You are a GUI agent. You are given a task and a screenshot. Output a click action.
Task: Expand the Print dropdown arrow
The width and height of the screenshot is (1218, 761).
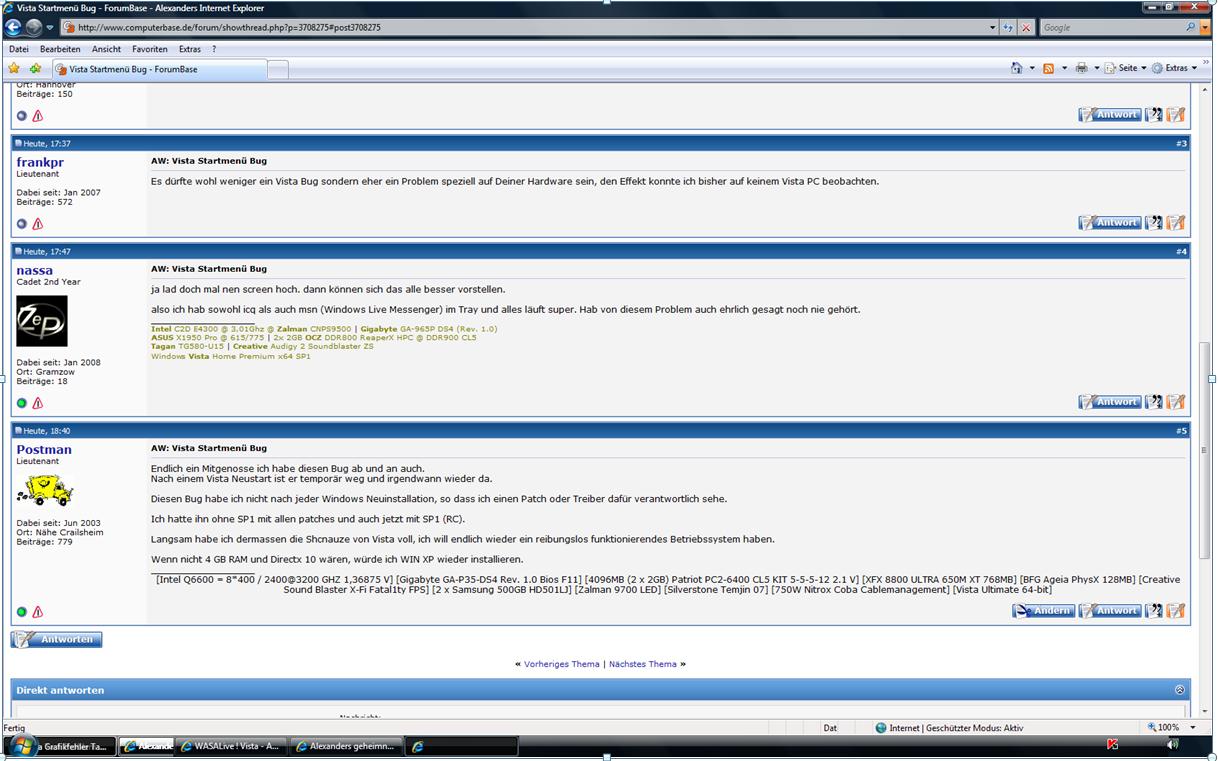[x=1096, y=68]
